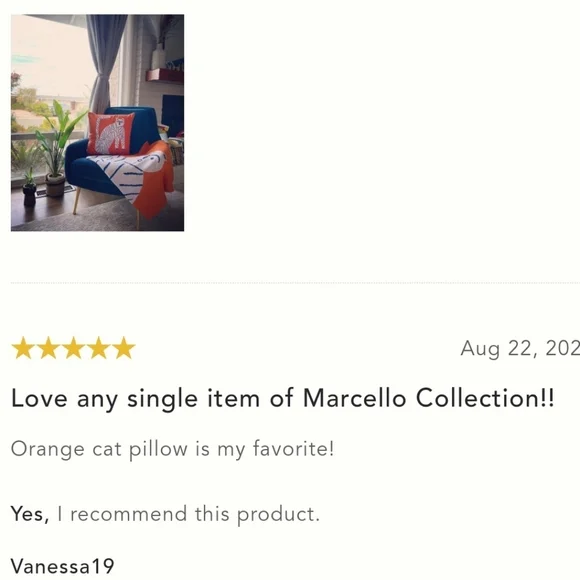Click the dotted divider above the review
The height and width of the screenshot is (580, 580).
click(x=295, y=283)
